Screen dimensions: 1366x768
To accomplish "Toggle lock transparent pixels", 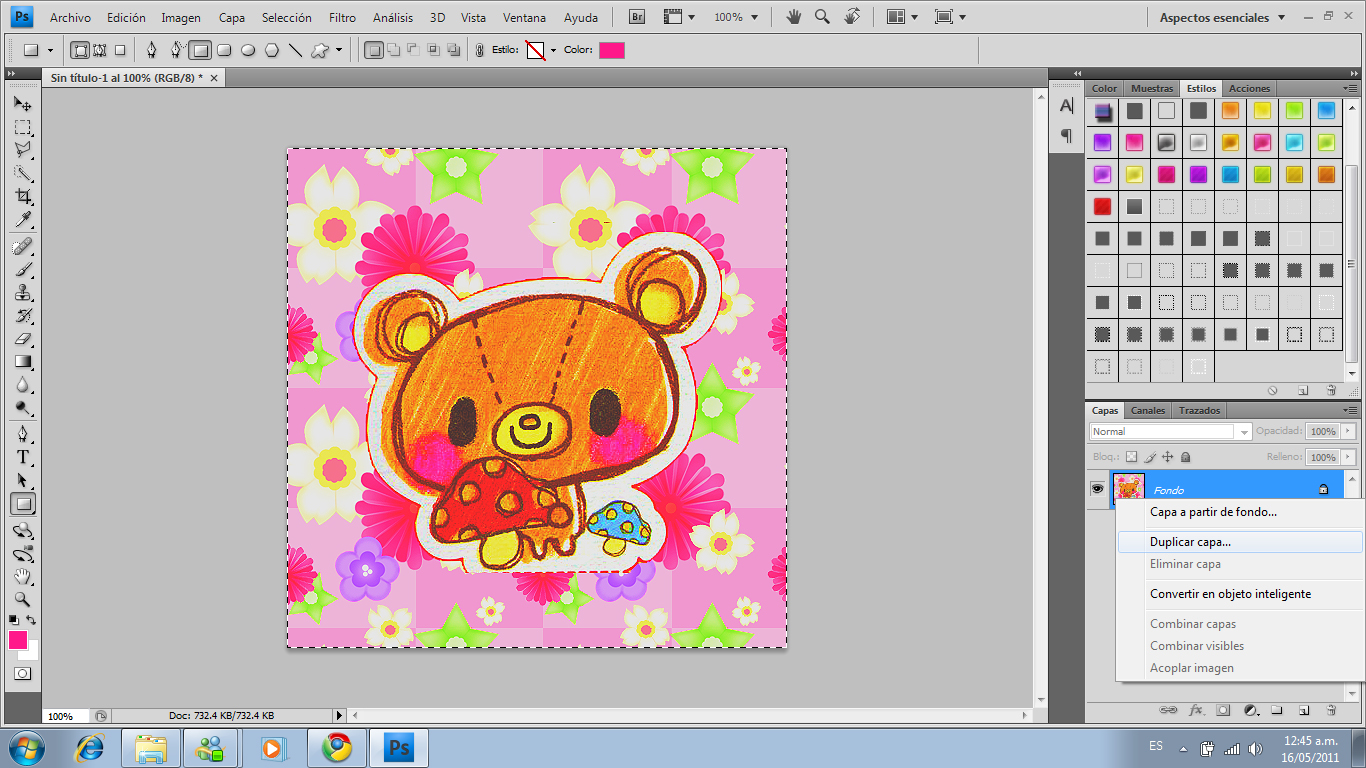I will pos(1132,457).
